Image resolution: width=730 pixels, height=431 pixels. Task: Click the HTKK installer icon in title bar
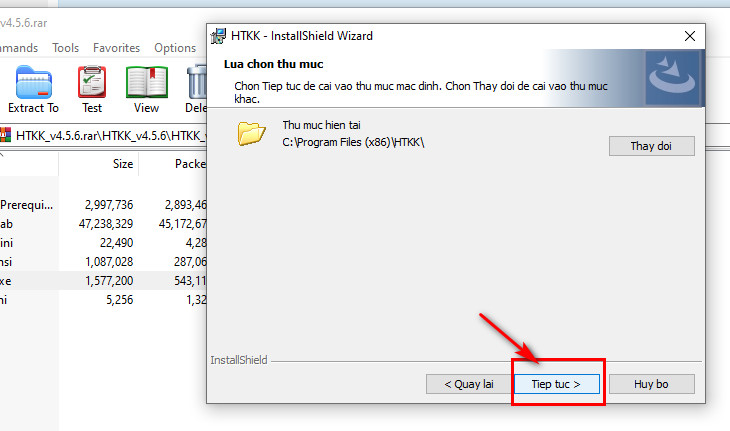(x=218, y=36)
